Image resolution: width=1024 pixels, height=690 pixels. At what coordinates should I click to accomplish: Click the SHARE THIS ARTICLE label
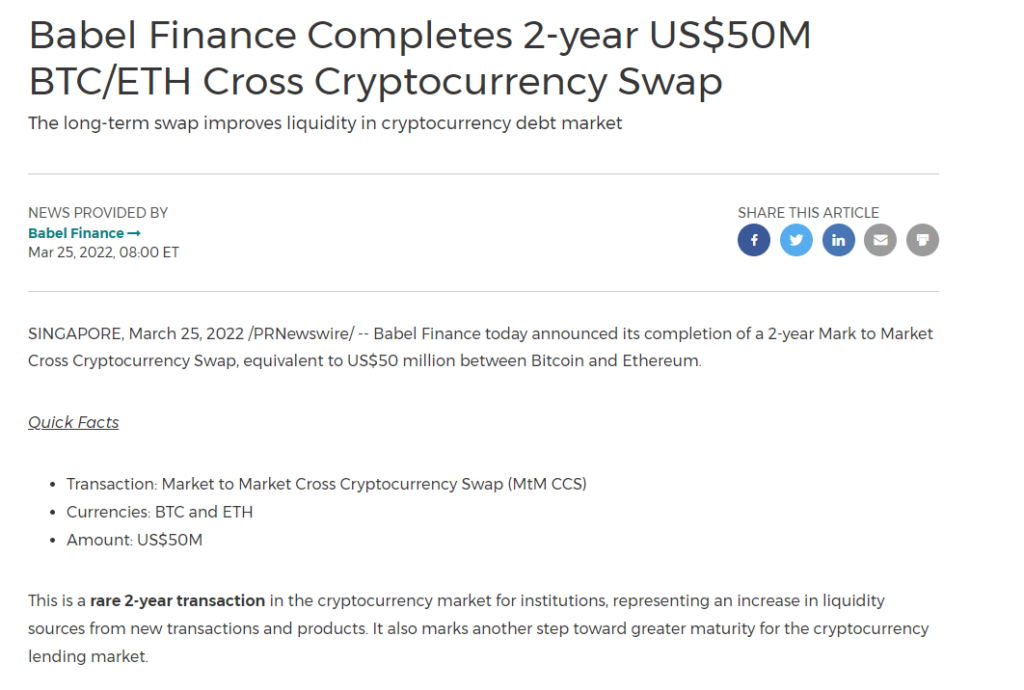click(808, 213)
